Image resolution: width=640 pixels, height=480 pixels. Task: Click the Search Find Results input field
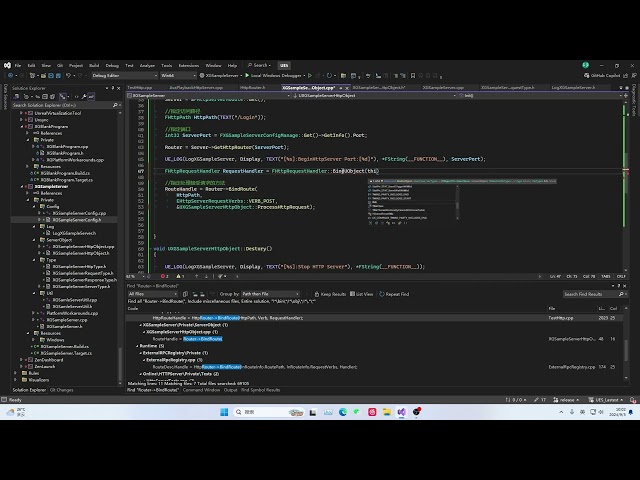591,294
